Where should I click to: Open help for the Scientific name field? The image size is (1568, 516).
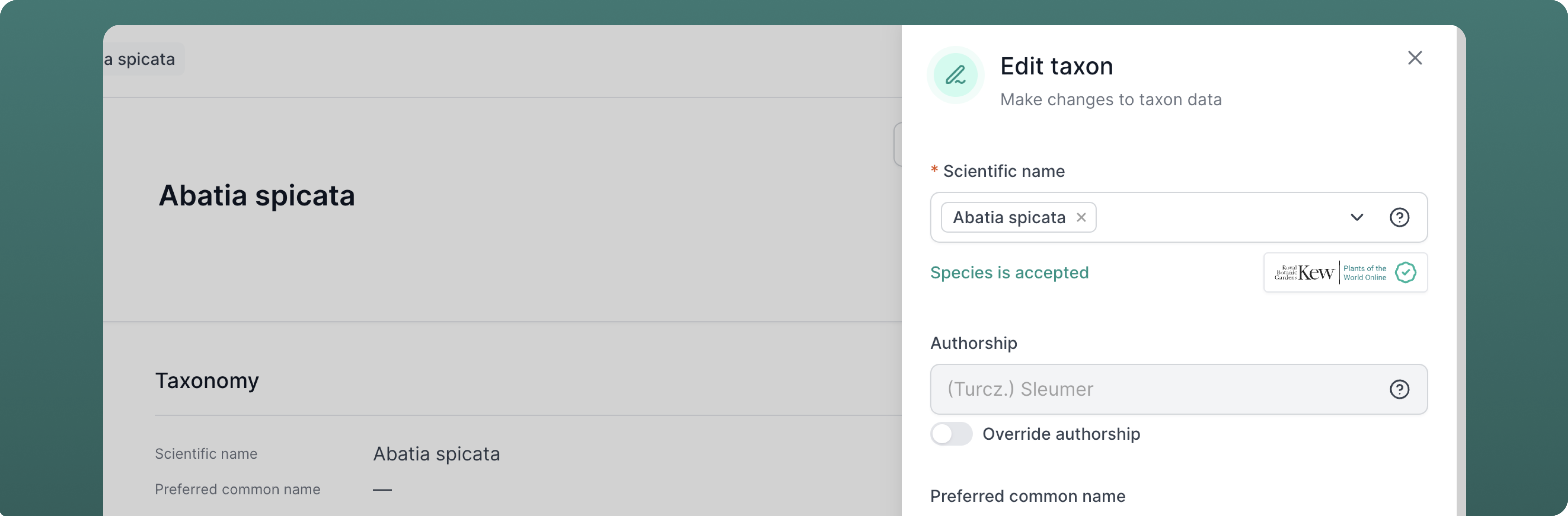[1399, 218]
